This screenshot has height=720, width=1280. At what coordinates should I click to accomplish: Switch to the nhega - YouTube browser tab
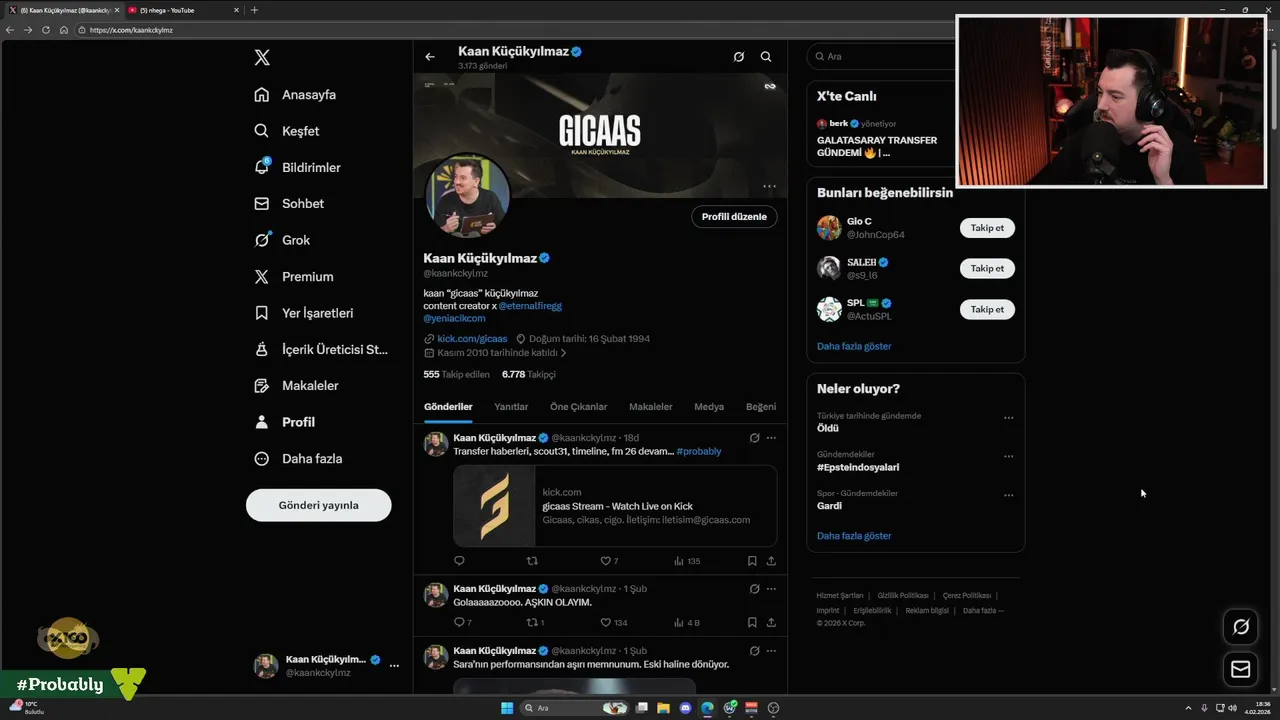[183, 10]
